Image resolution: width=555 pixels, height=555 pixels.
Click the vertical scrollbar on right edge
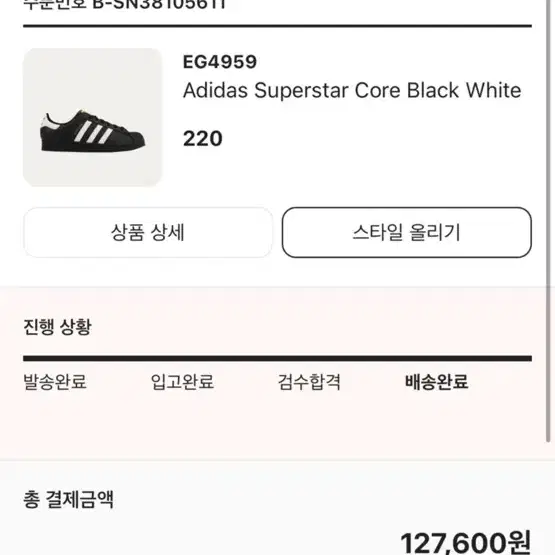tap(548, 219)
